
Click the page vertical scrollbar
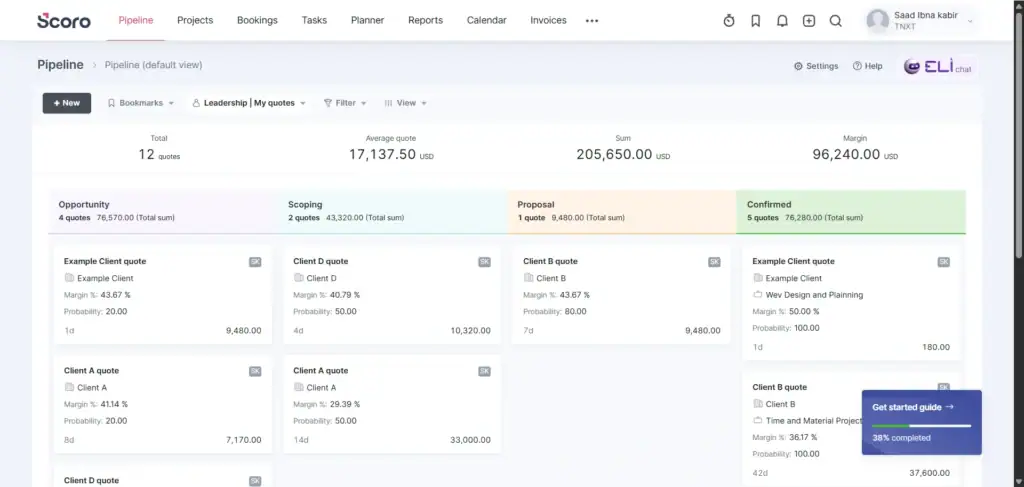click(1019, 137)
